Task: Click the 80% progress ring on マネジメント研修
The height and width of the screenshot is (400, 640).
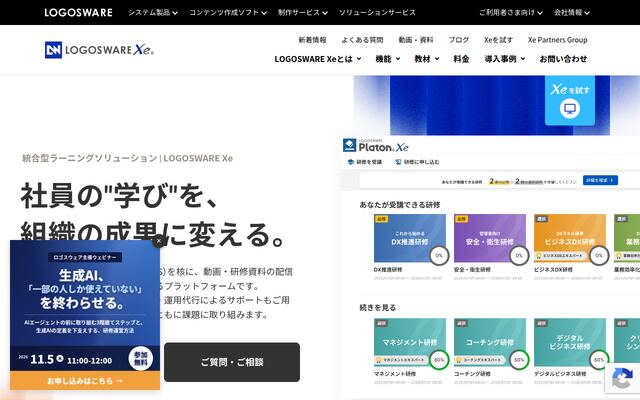Action: click(x=439, y=360)
